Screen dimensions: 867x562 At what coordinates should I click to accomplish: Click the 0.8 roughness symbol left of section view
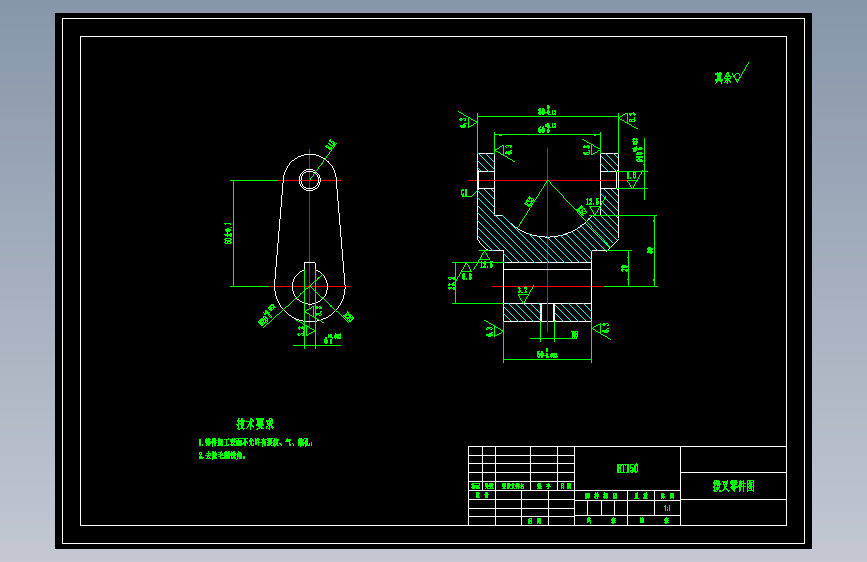pos(467,273)
